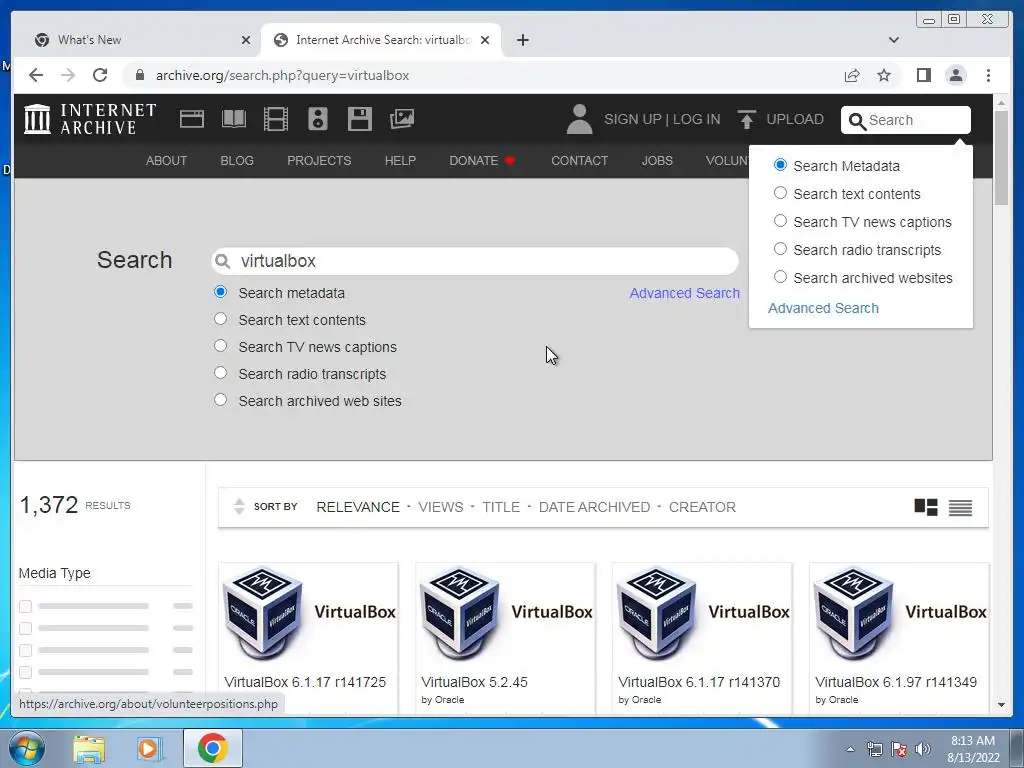
Task: Open the ABOUT menu item
Action: pyautogui.click(x=167, y=161)
